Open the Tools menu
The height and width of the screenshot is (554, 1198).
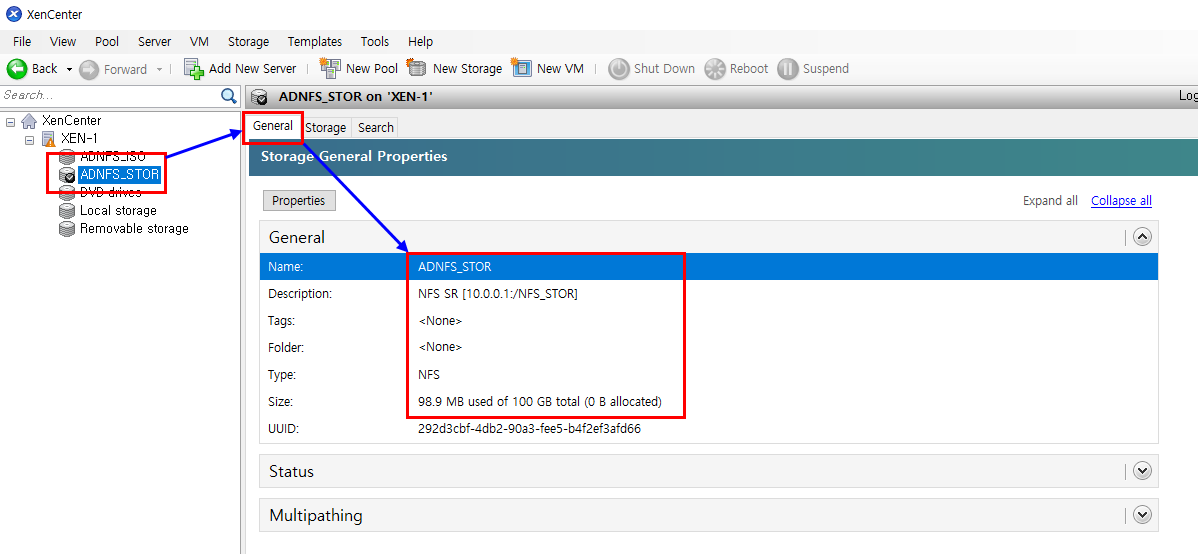click(x=374, y=41)
